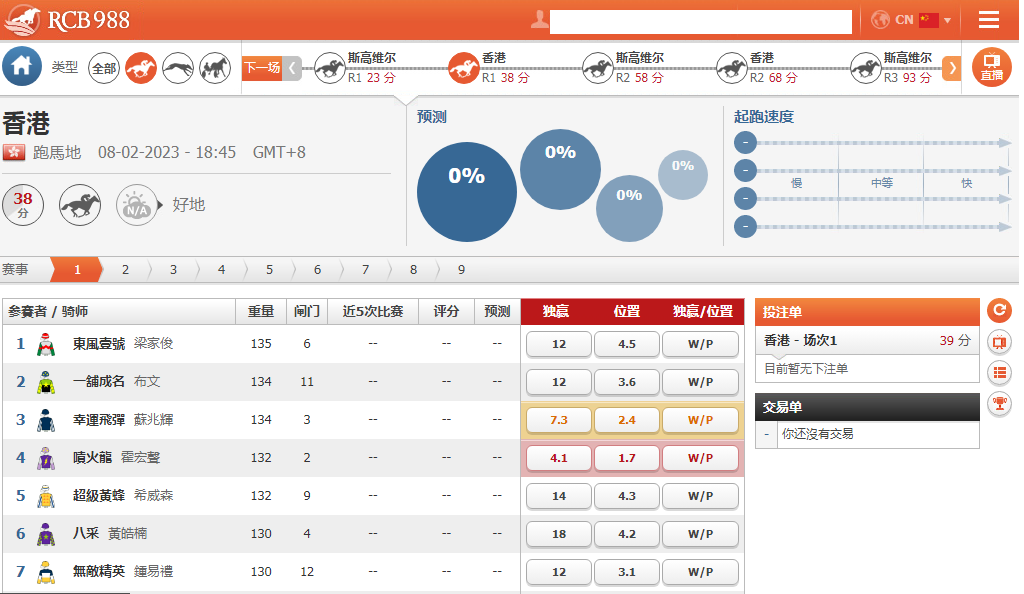Switch to race 2 tab

[125, 270]
